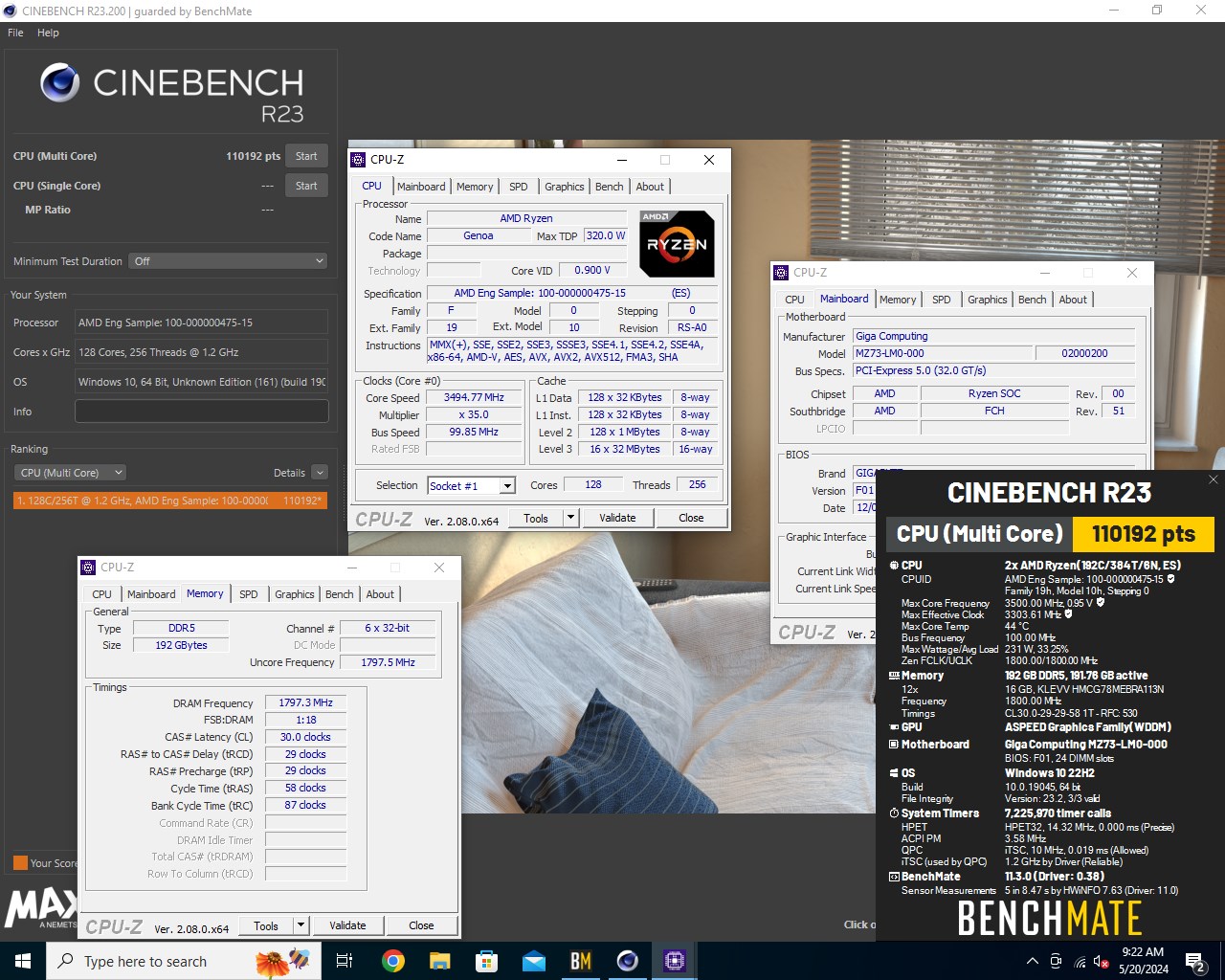Expand the ranking Details arrow

tap(320, 473)
